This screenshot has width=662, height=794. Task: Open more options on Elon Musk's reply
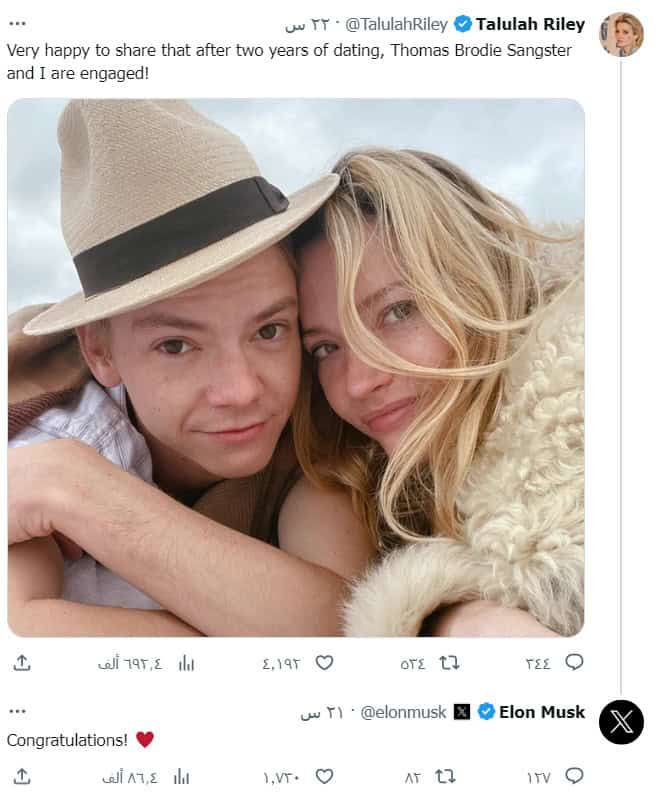[x=17, y=711]
